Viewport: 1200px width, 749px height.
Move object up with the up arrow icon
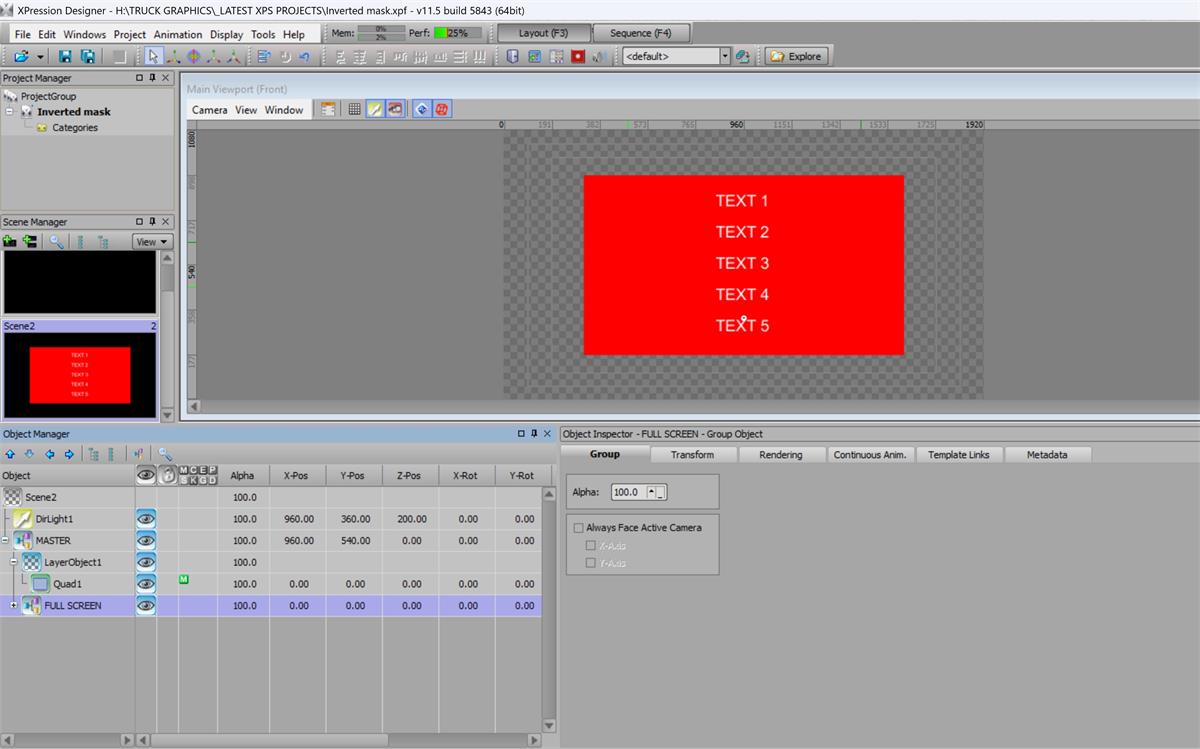[x=10, y=454]
